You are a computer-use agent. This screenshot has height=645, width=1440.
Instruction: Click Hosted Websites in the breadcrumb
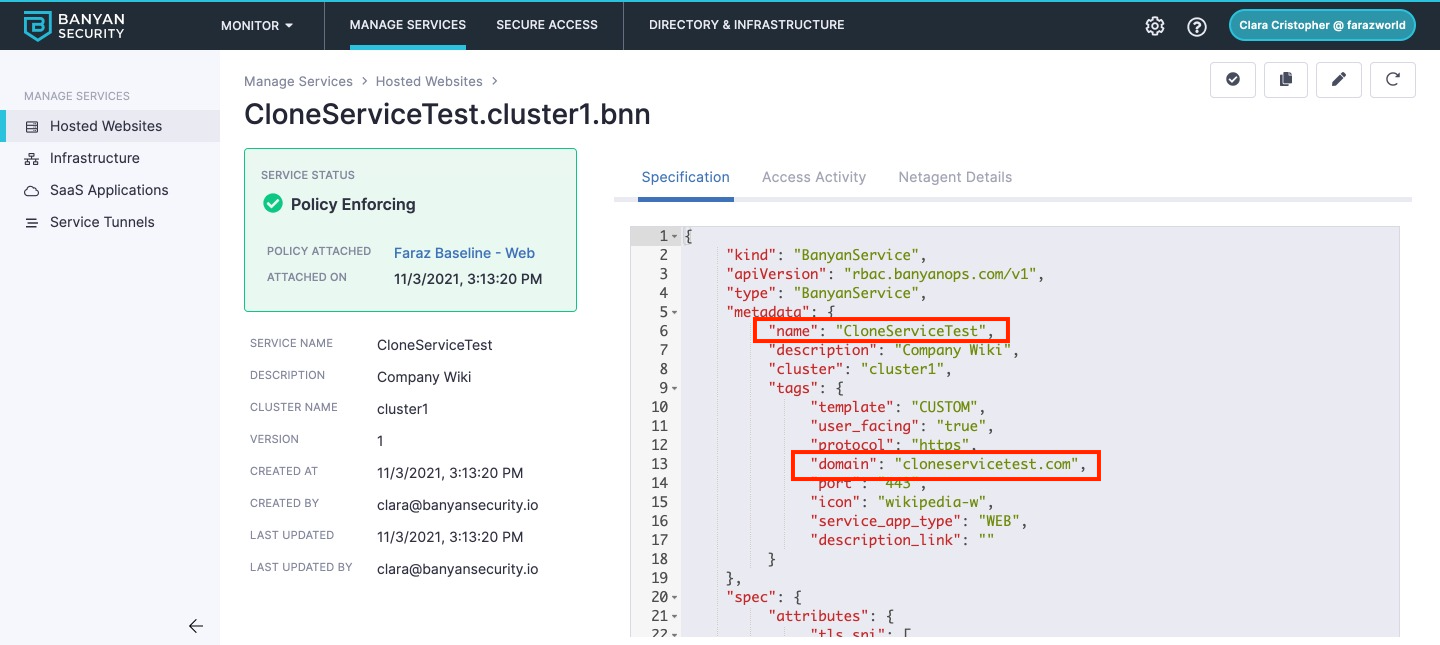(x=429, y=81)
